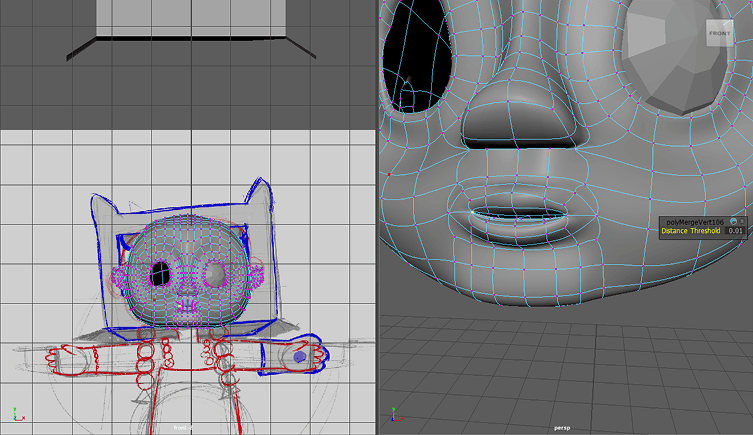Click the Distance Threshold label
753x435 pixels.
tap(691, 231)
